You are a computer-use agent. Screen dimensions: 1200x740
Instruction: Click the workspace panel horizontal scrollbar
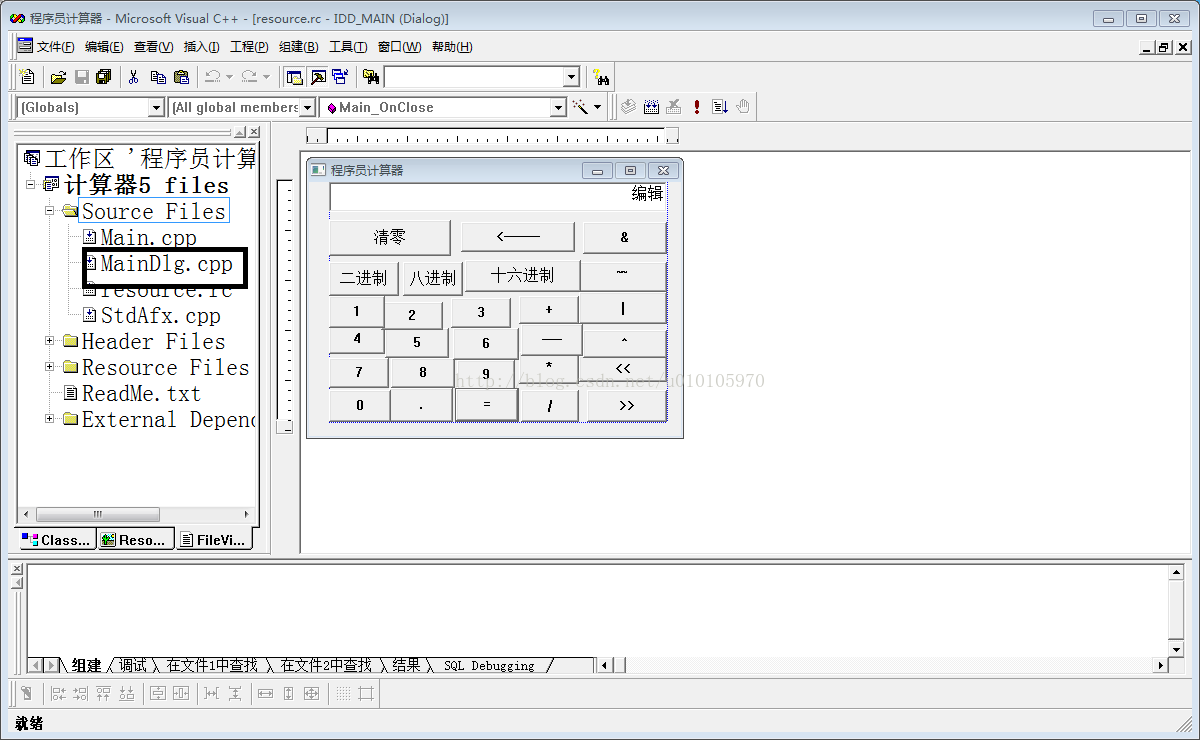pos(126,514)
